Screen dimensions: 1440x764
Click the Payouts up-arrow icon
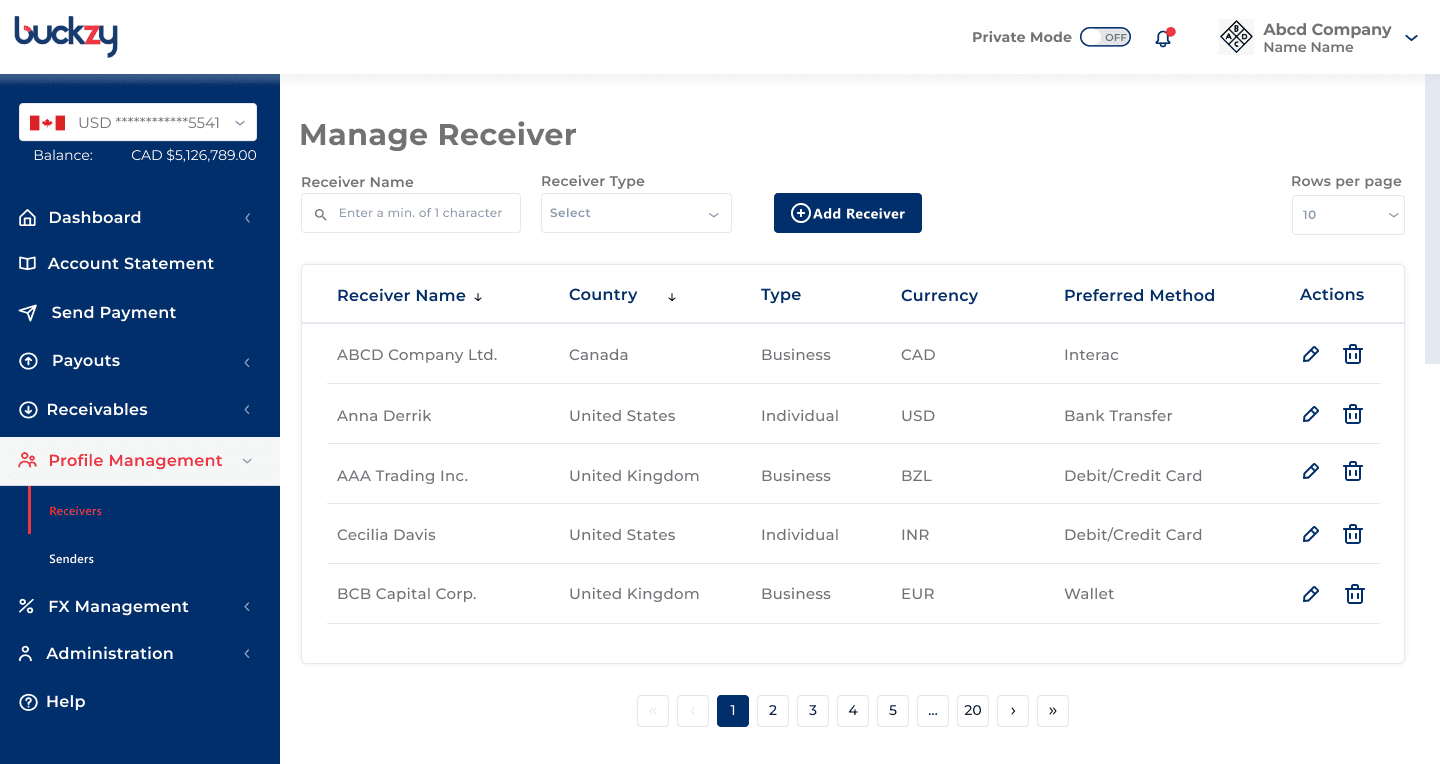[x=28, y=361]
